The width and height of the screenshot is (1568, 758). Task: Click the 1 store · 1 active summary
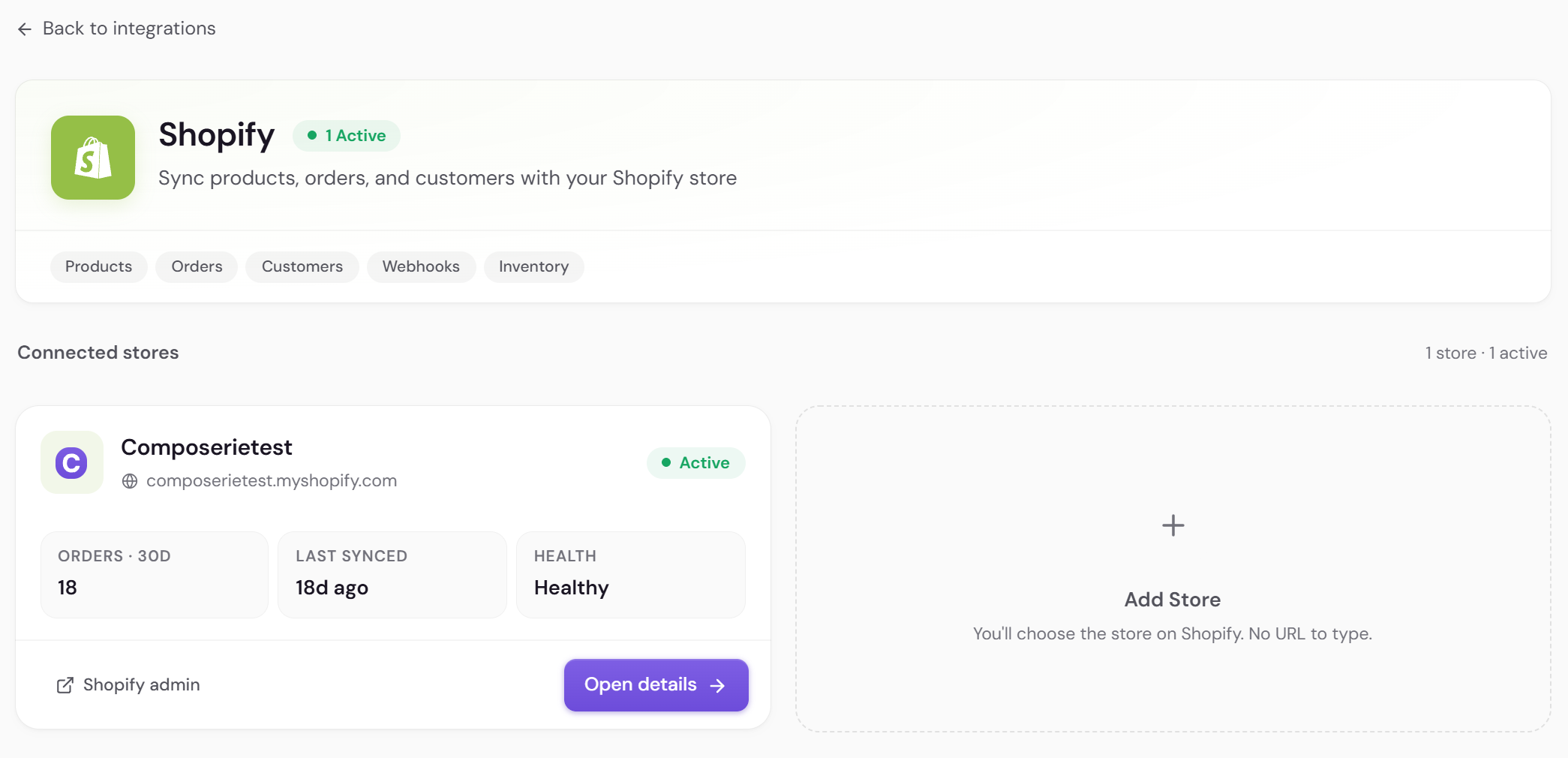pos(1486,353)
